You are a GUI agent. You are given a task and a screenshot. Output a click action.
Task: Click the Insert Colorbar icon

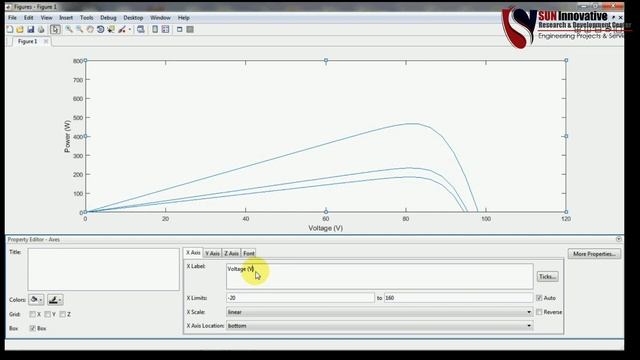155,29
